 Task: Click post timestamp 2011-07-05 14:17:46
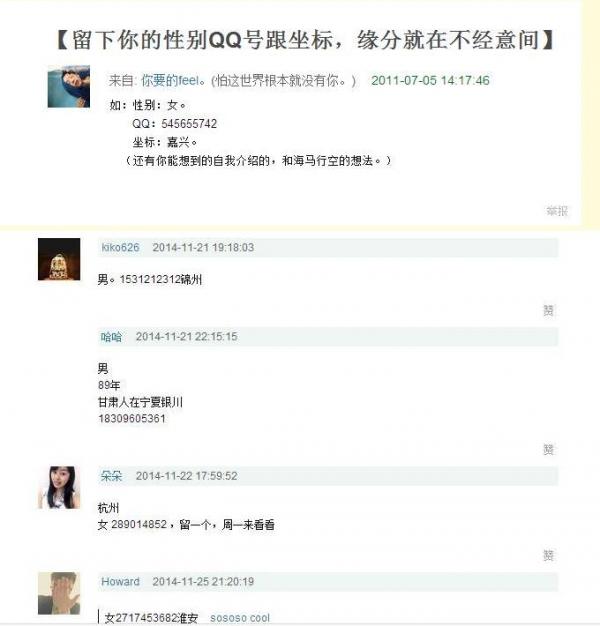[430, 81]
